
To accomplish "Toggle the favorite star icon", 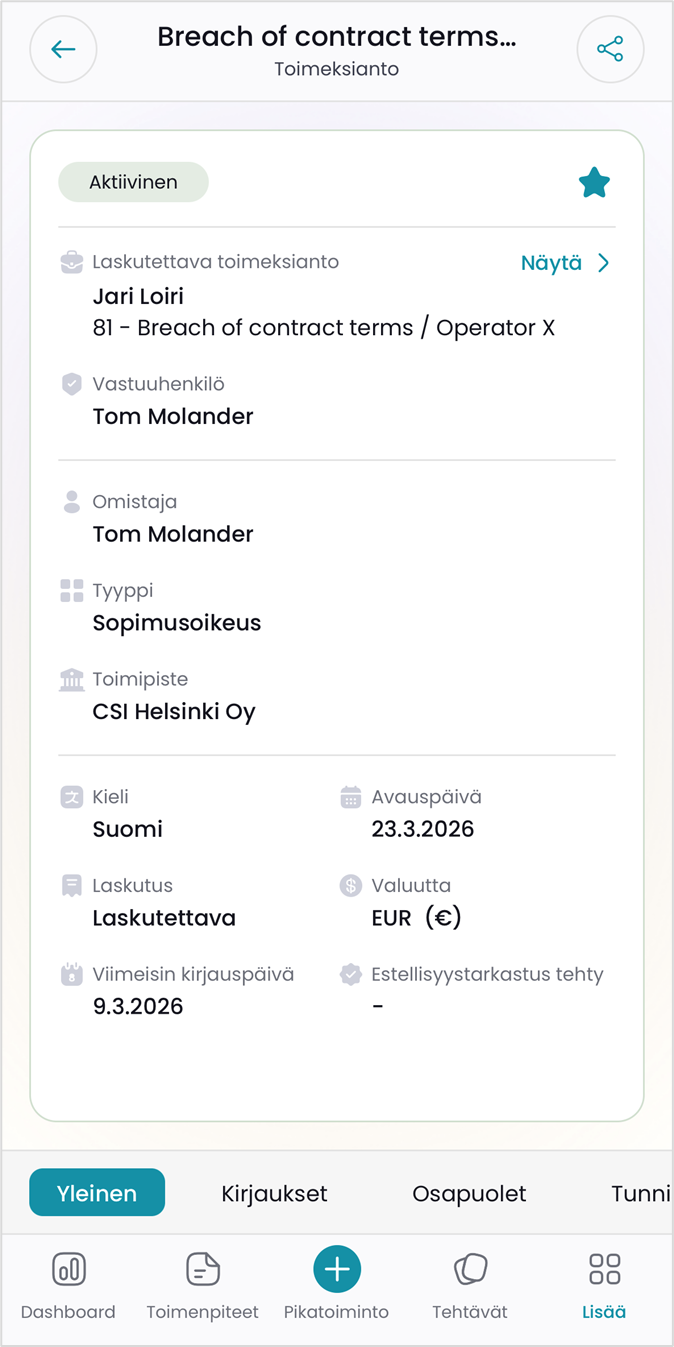I will [594, 183].
